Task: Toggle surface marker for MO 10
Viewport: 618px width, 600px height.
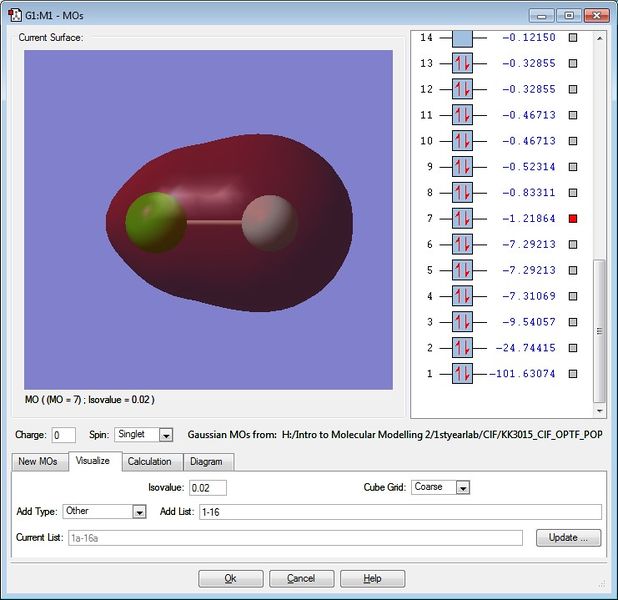Action: tap(573, 141)
